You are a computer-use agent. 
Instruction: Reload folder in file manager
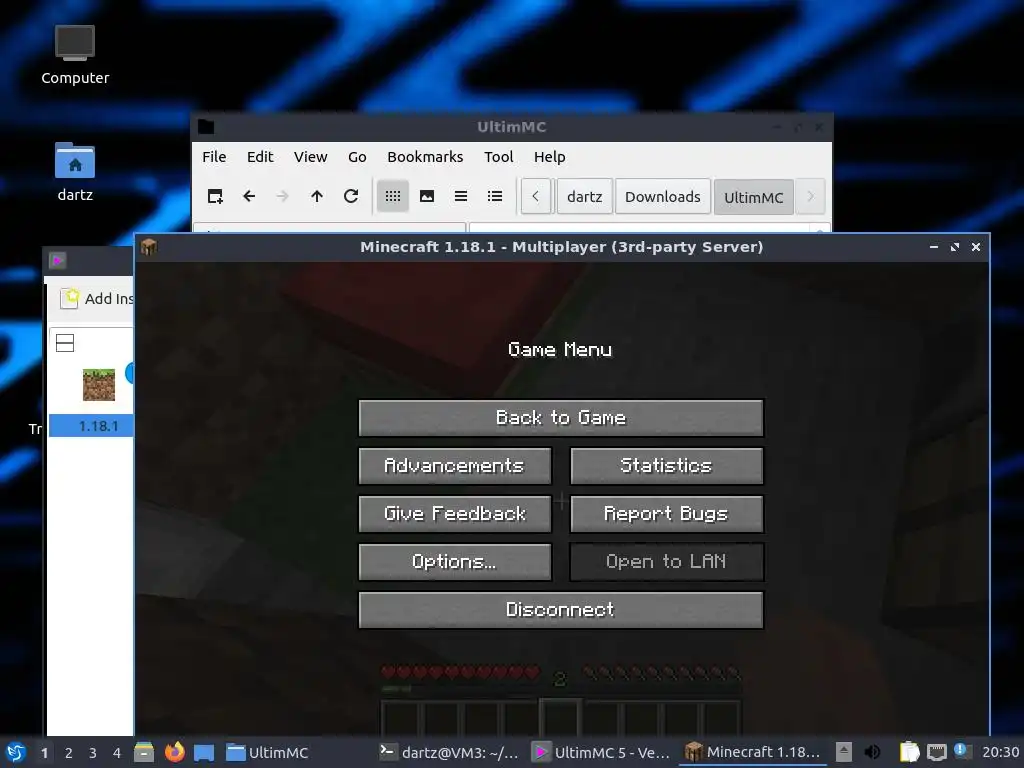[351, 196]
